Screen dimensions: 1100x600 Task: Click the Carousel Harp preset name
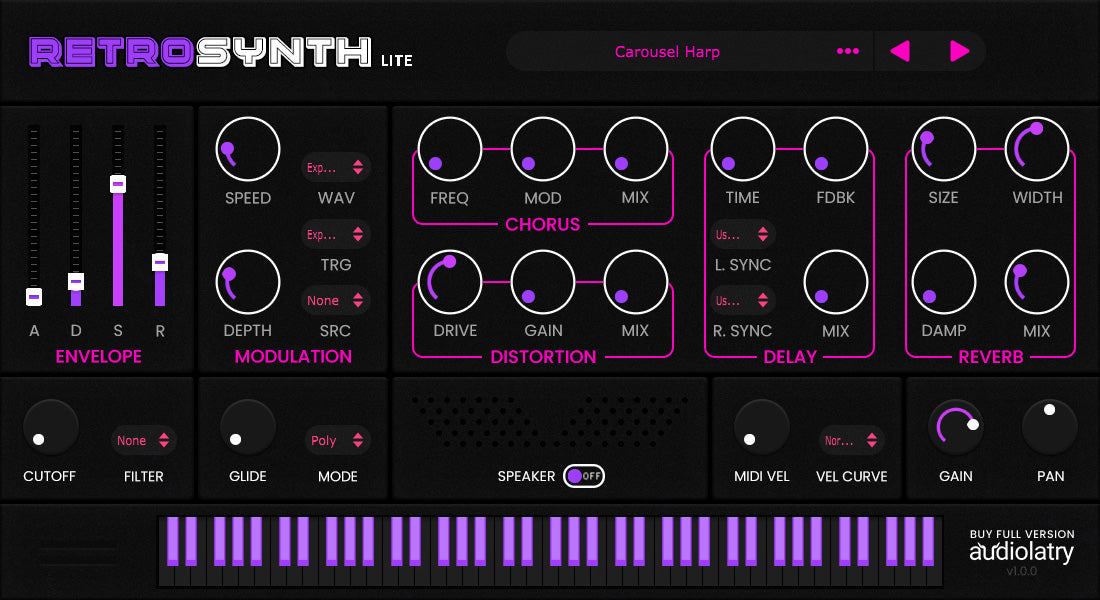667,52
